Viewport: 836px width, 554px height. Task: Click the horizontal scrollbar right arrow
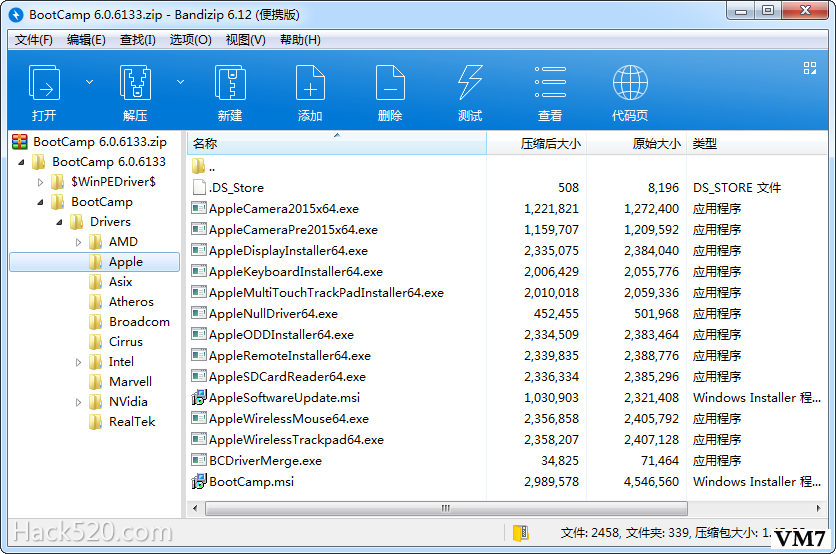[x=818, y=508]
